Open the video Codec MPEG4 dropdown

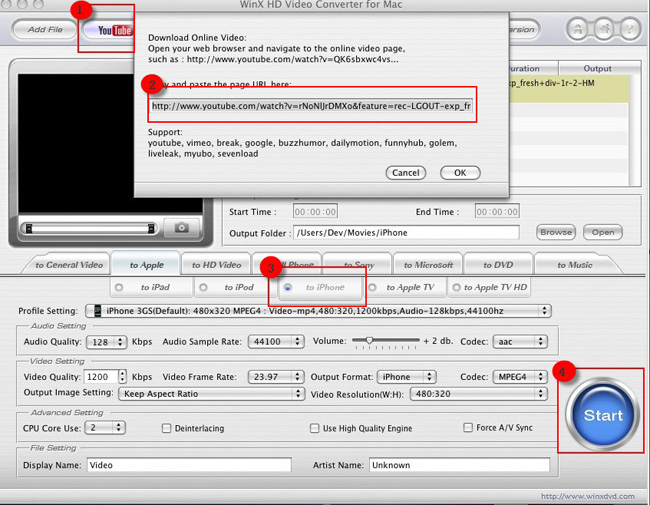click(x=520, y=376)
